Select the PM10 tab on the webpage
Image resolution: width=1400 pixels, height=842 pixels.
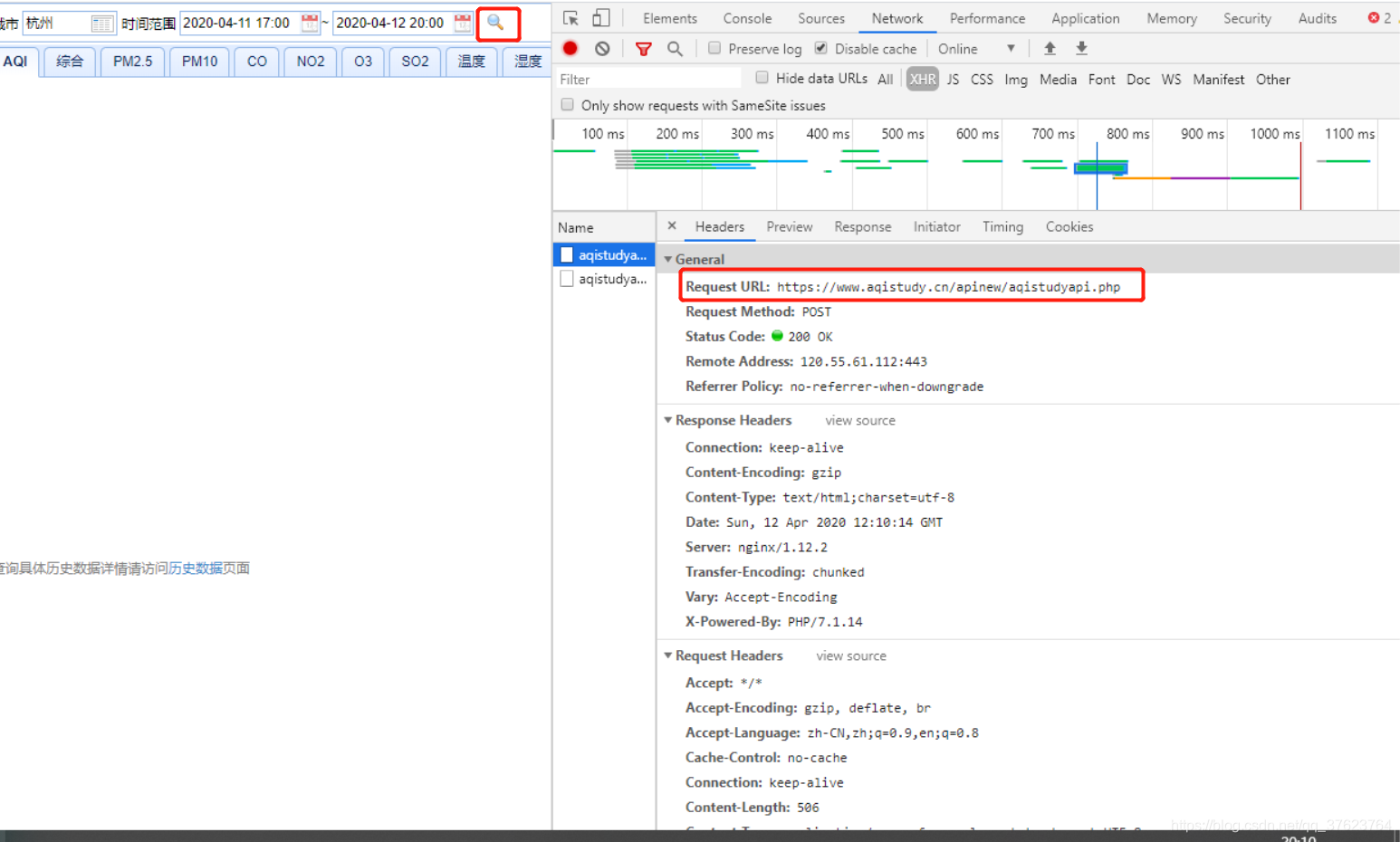pos(199,62)
